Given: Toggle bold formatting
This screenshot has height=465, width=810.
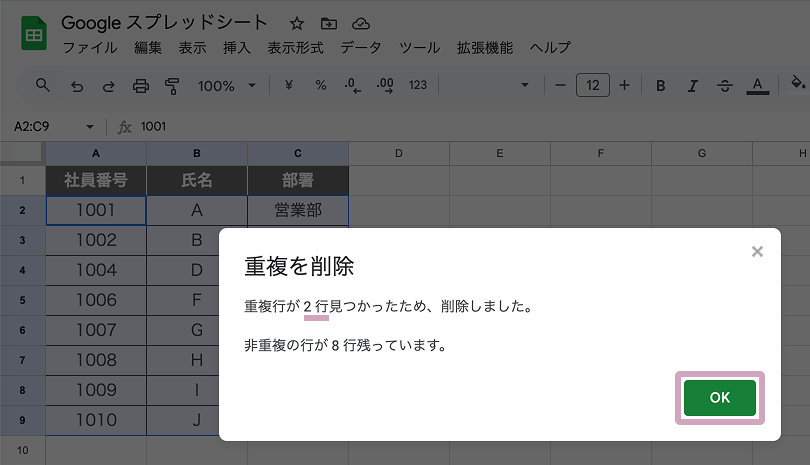Looking at the screenshot, I should point(661,86).
